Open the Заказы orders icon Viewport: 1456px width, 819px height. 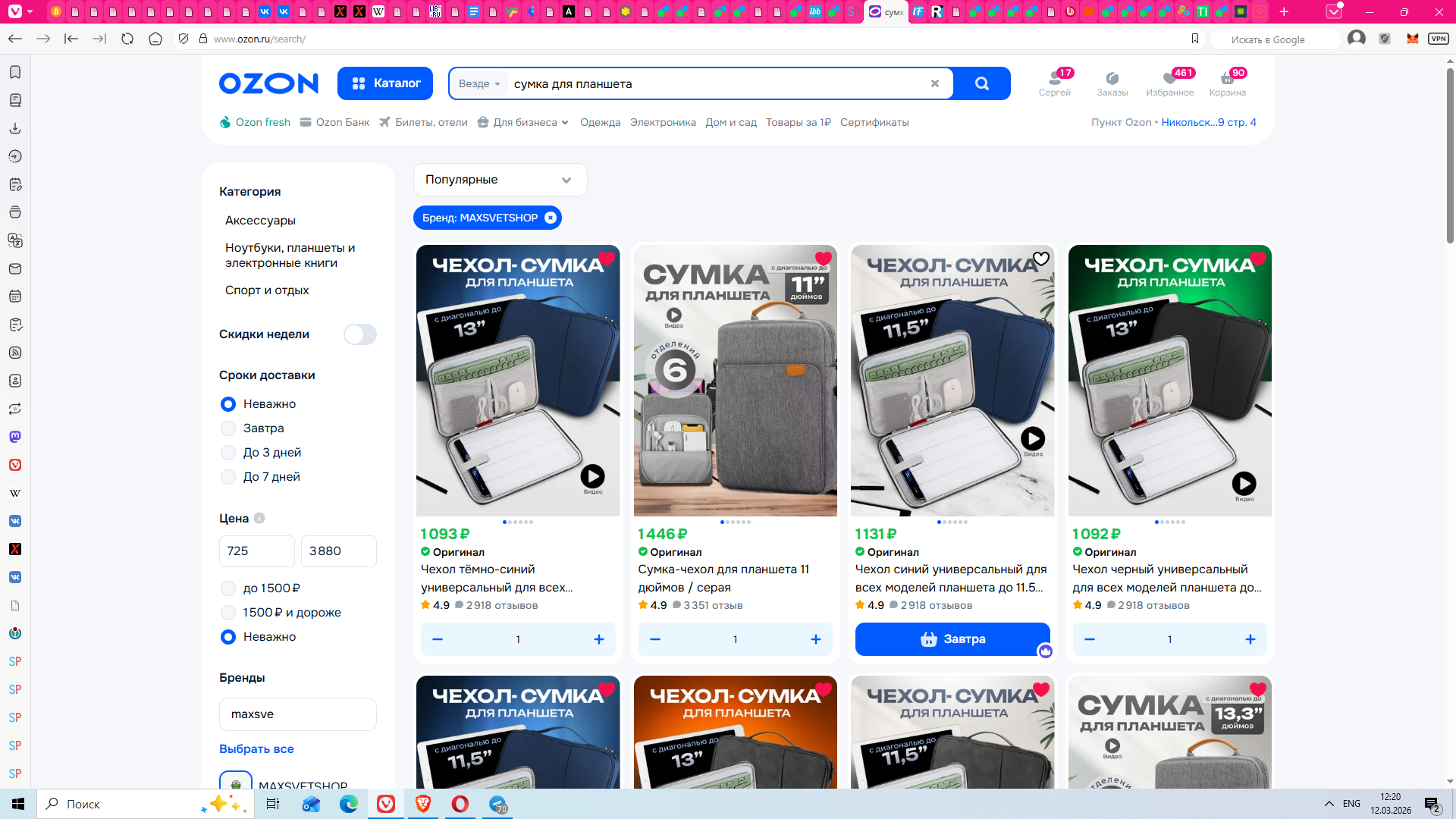(1112, 79)
